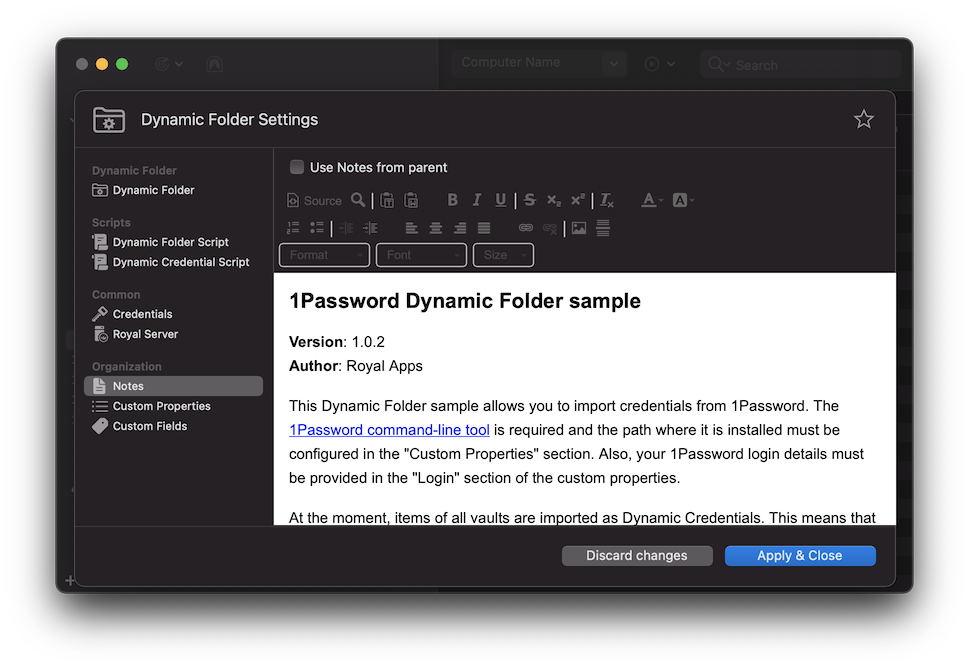Insert a horizontal line
The width and height of the screenshot is (969, 667).
point(603,227)
